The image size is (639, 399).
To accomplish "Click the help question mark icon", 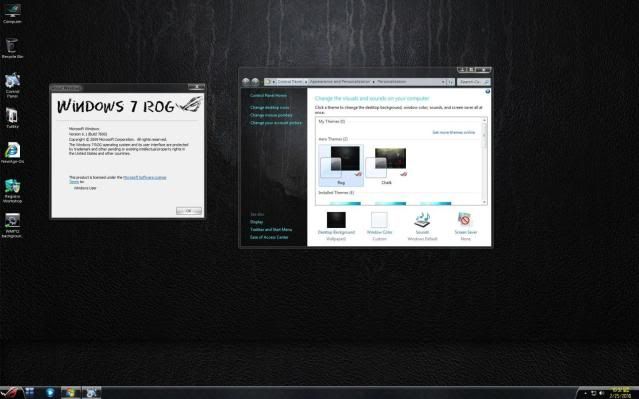I will [x=487, y=92].
